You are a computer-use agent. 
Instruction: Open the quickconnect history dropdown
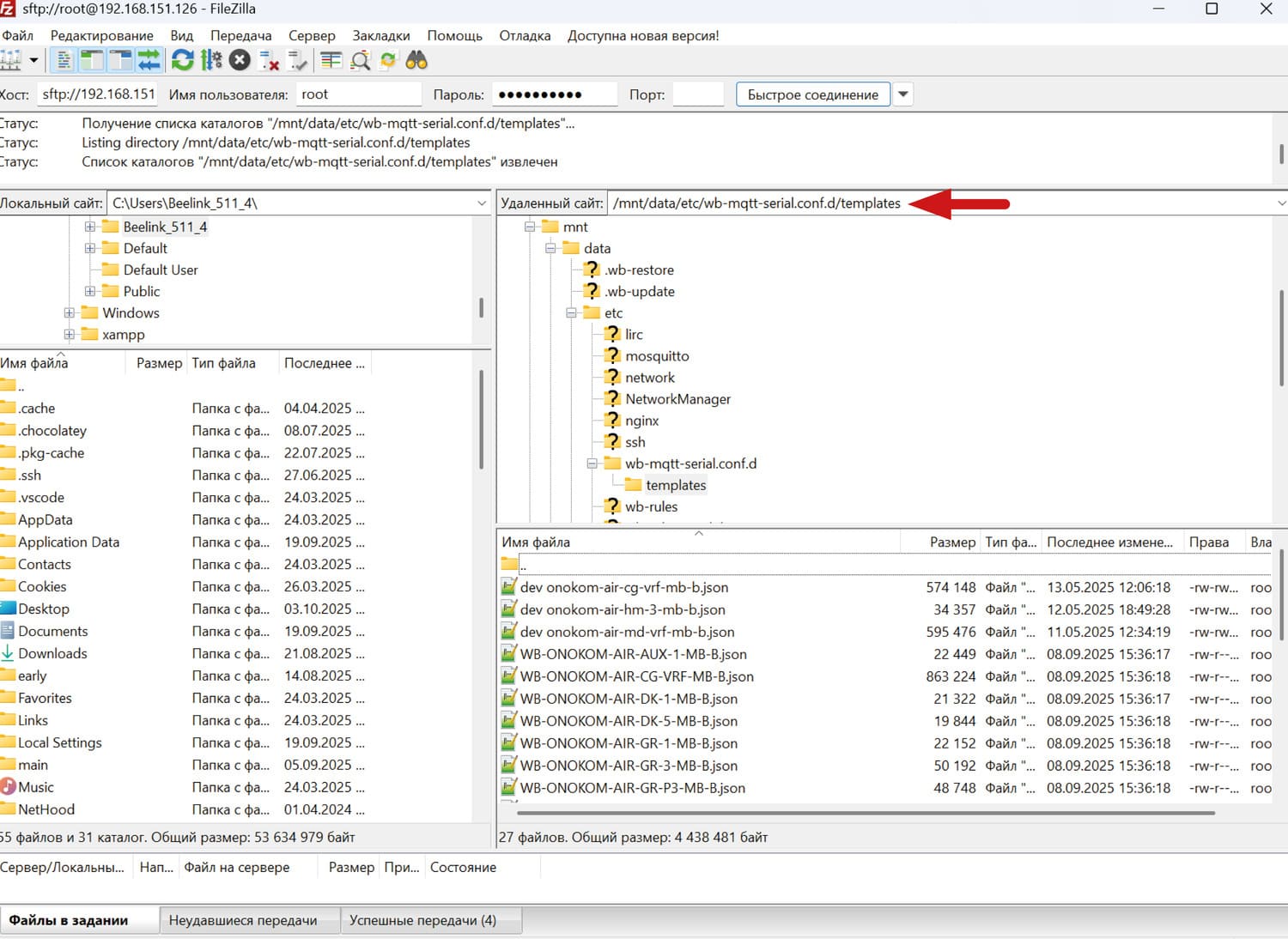click(903, 94)
